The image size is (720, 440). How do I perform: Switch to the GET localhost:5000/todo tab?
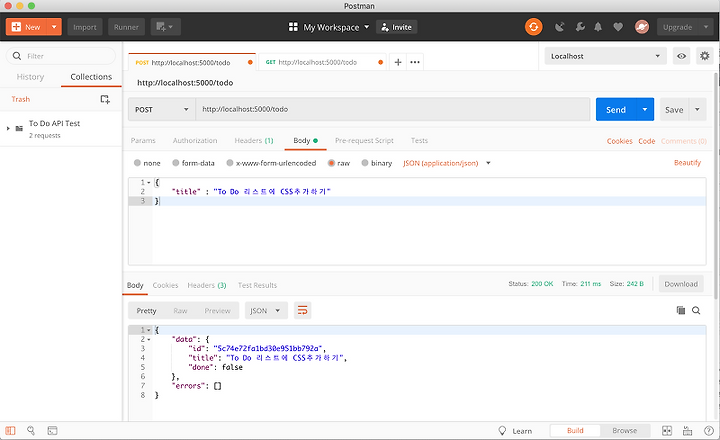321,62
